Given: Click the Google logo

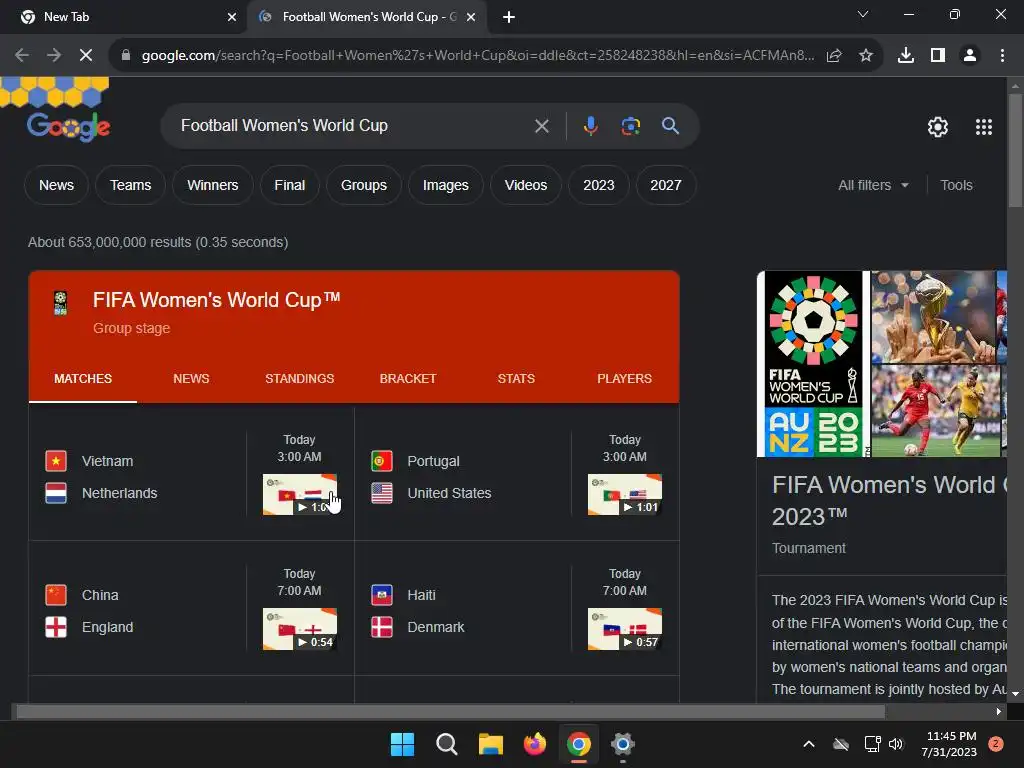Looking at the screenshot, I should pos(68,126).
